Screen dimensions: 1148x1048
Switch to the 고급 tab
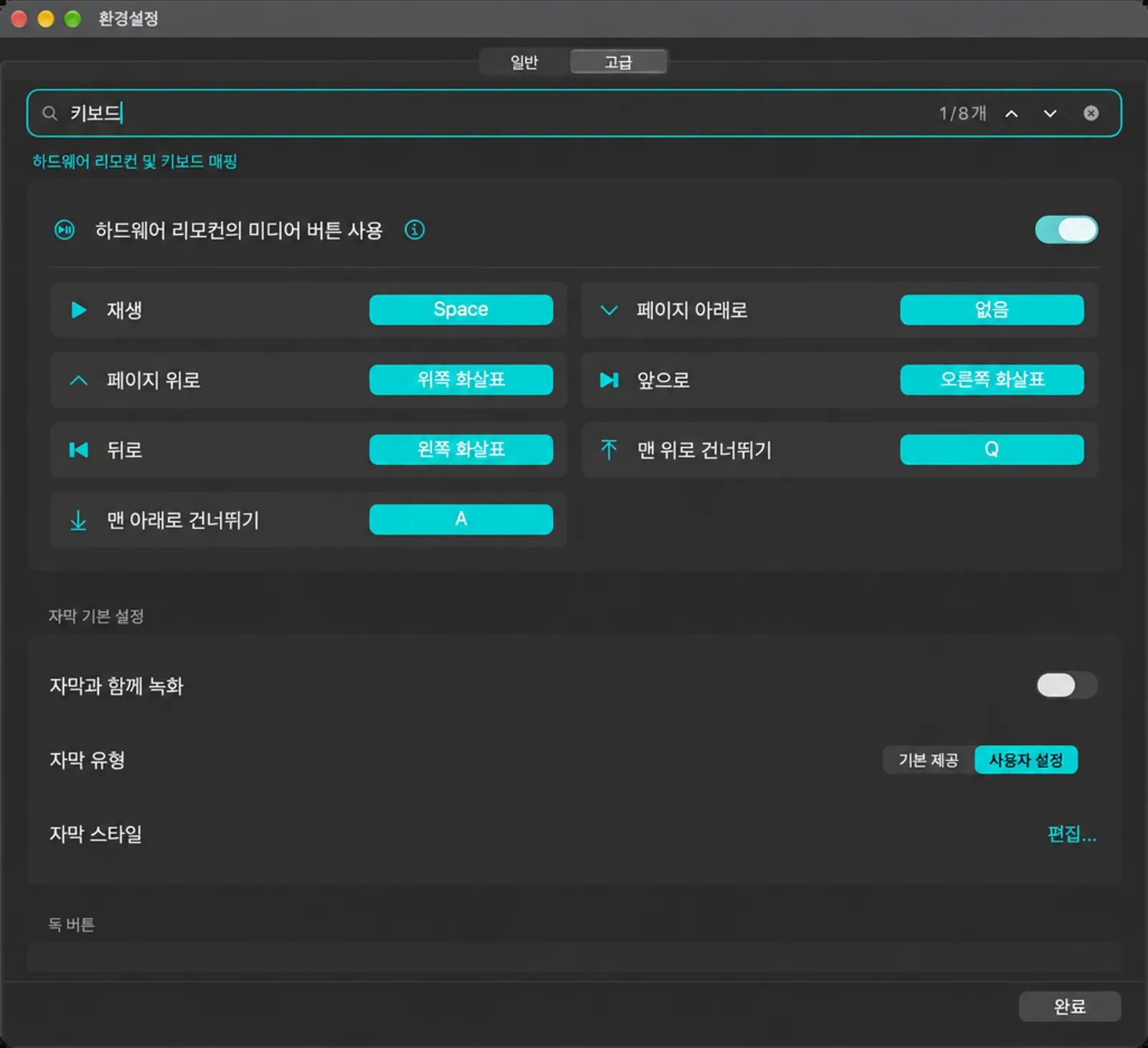(618, 62)
